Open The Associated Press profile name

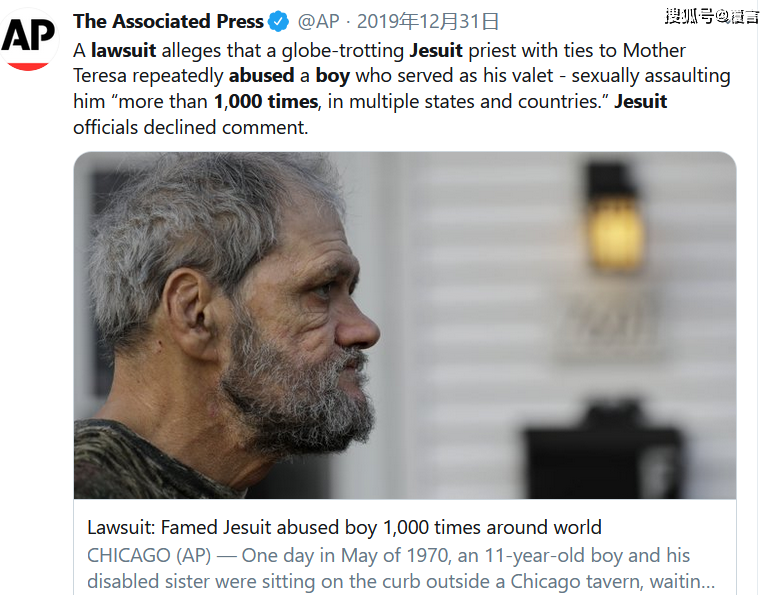[168, 21]
